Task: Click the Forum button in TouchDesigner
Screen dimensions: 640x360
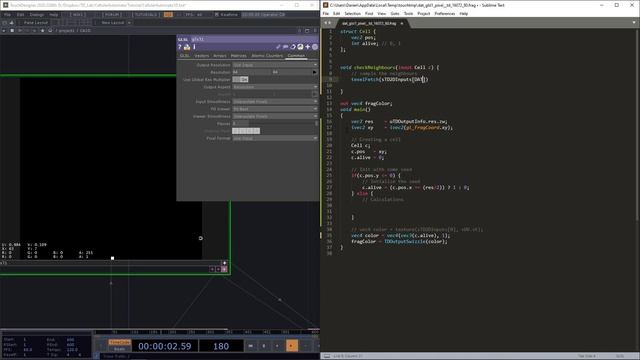Action: point(111,14)
